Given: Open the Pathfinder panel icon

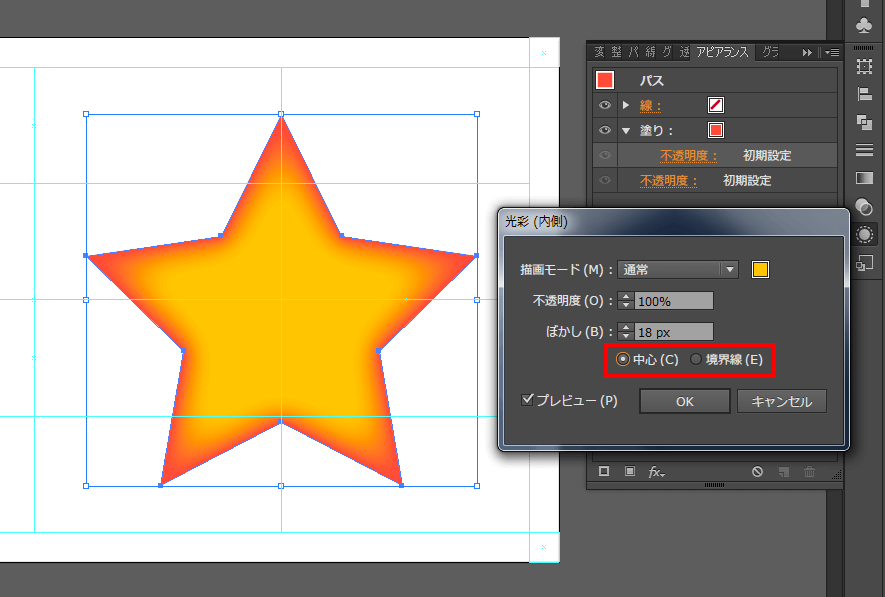Looking at the screenshot, I should 865,122.
